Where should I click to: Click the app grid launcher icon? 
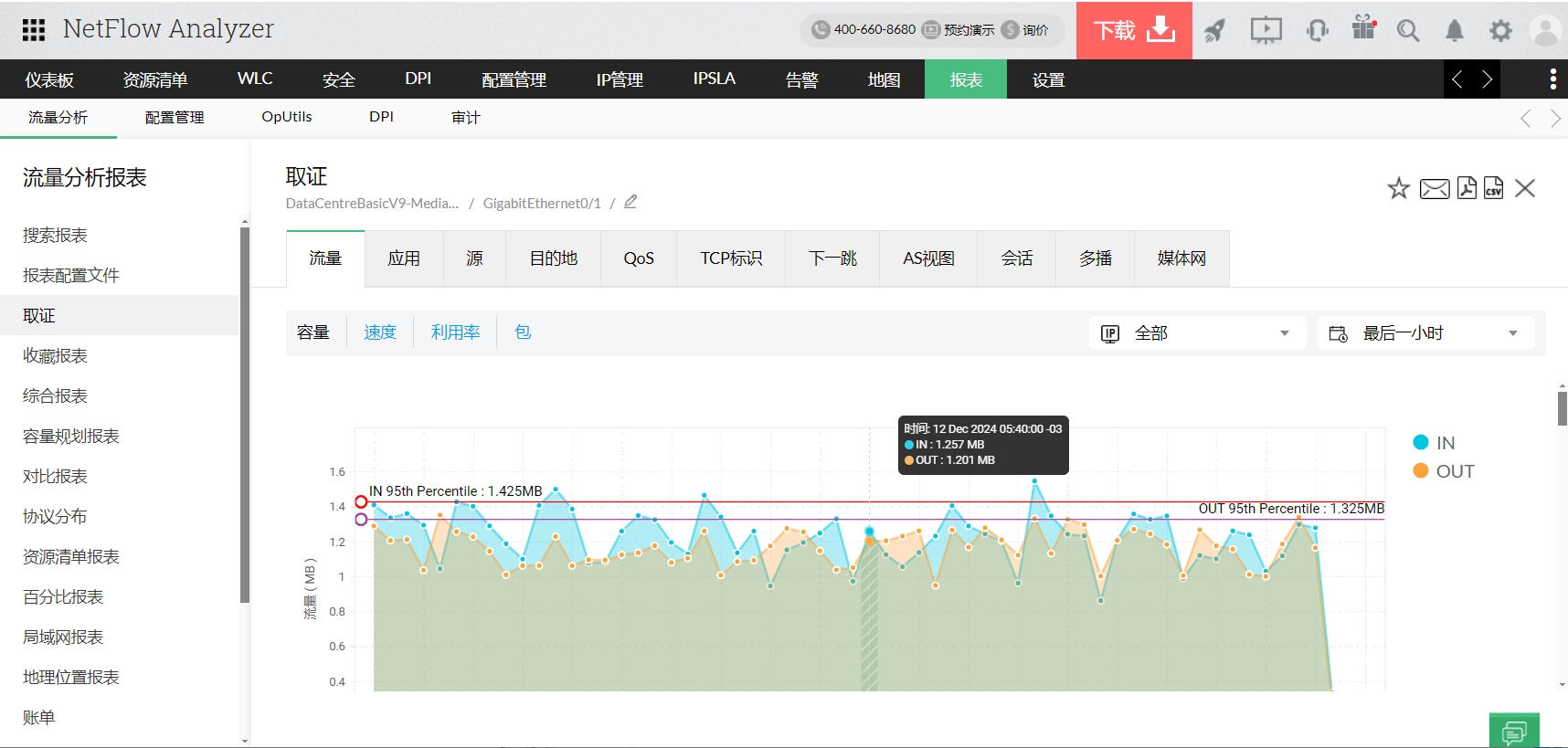[34, 30]
